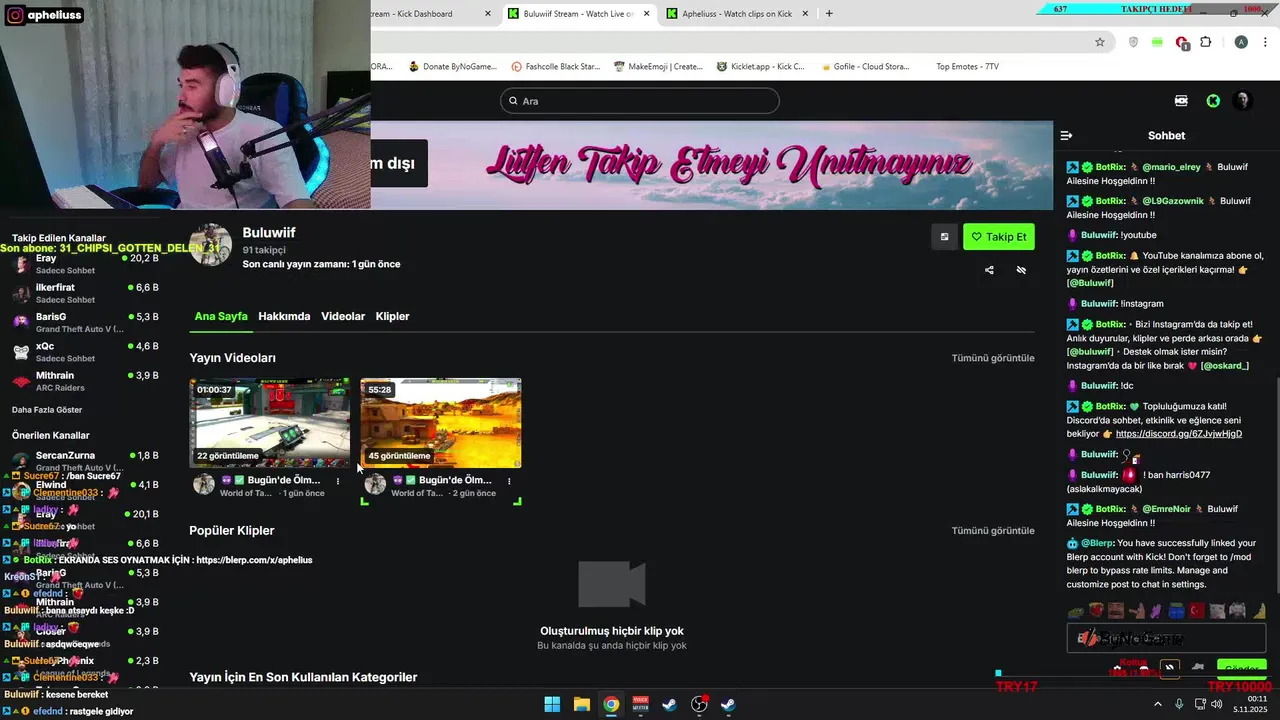The image size is (1280, 720).
Task: Select Turkish flag emote in chat emote row
Action: 1197,610
